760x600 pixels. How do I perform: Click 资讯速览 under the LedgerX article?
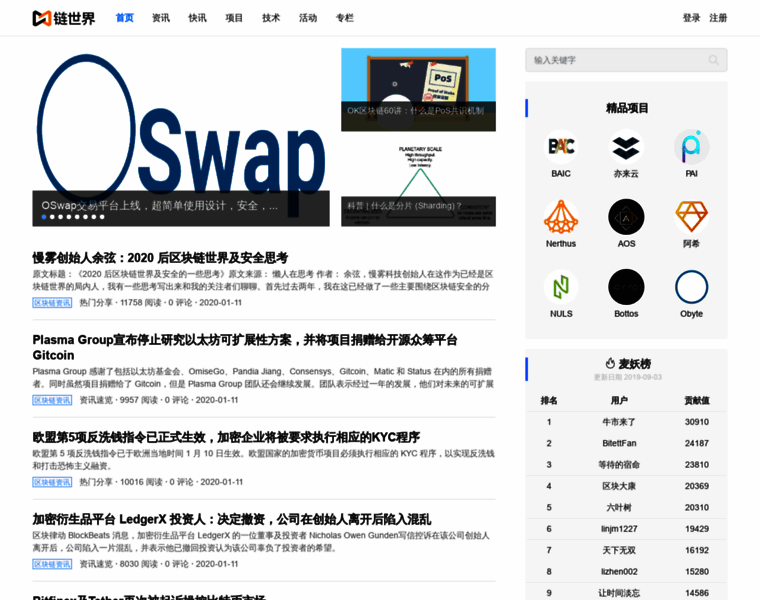click(96, 564)
